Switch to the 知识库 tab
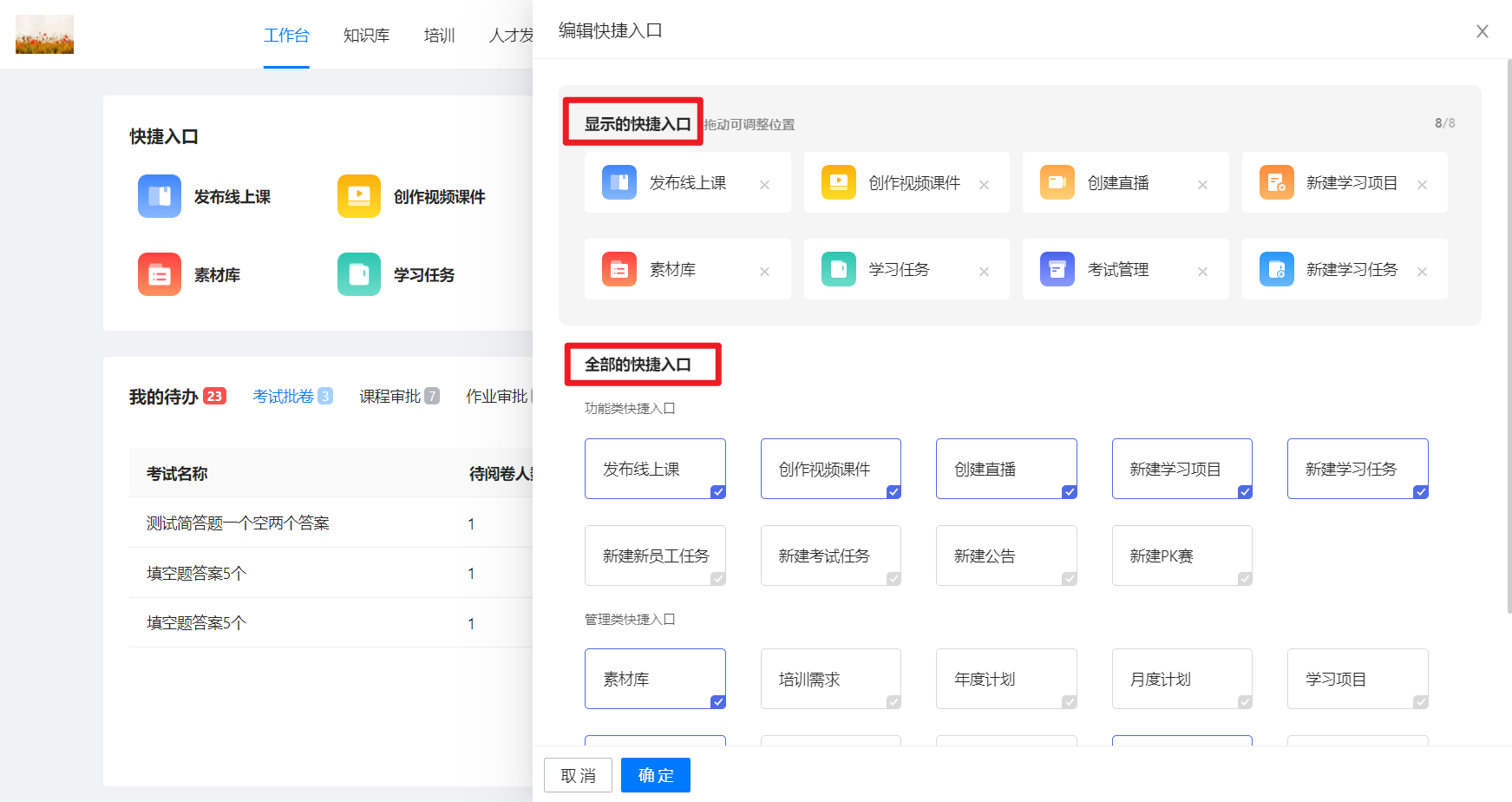Image resolution: width=1512 pixels, height=802 pixels. (x=366, y=36)
